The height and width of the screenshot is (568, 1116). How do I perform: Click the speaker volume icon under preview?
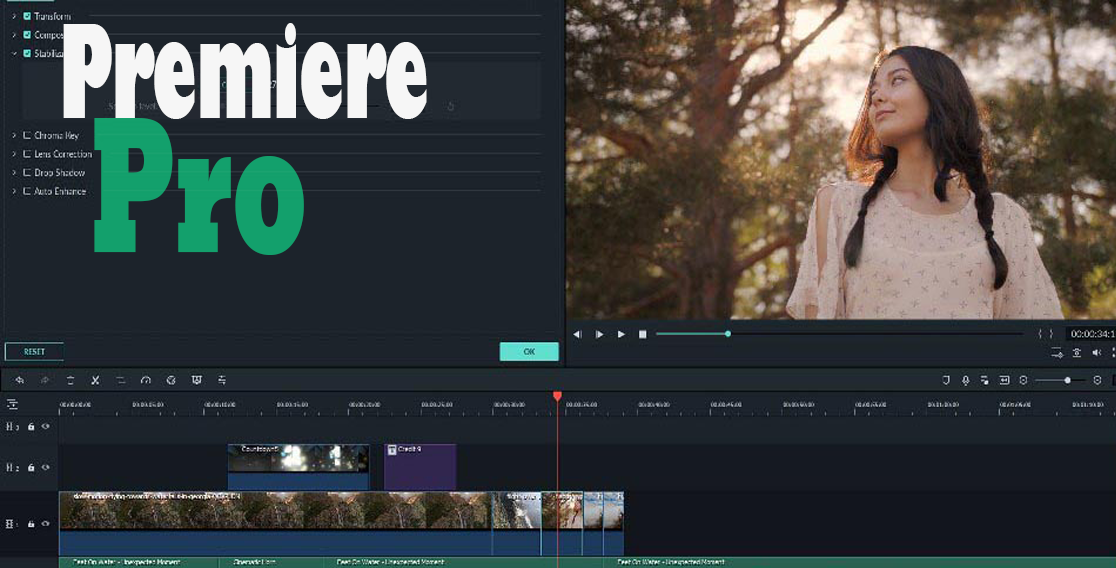click(1097, 353)
